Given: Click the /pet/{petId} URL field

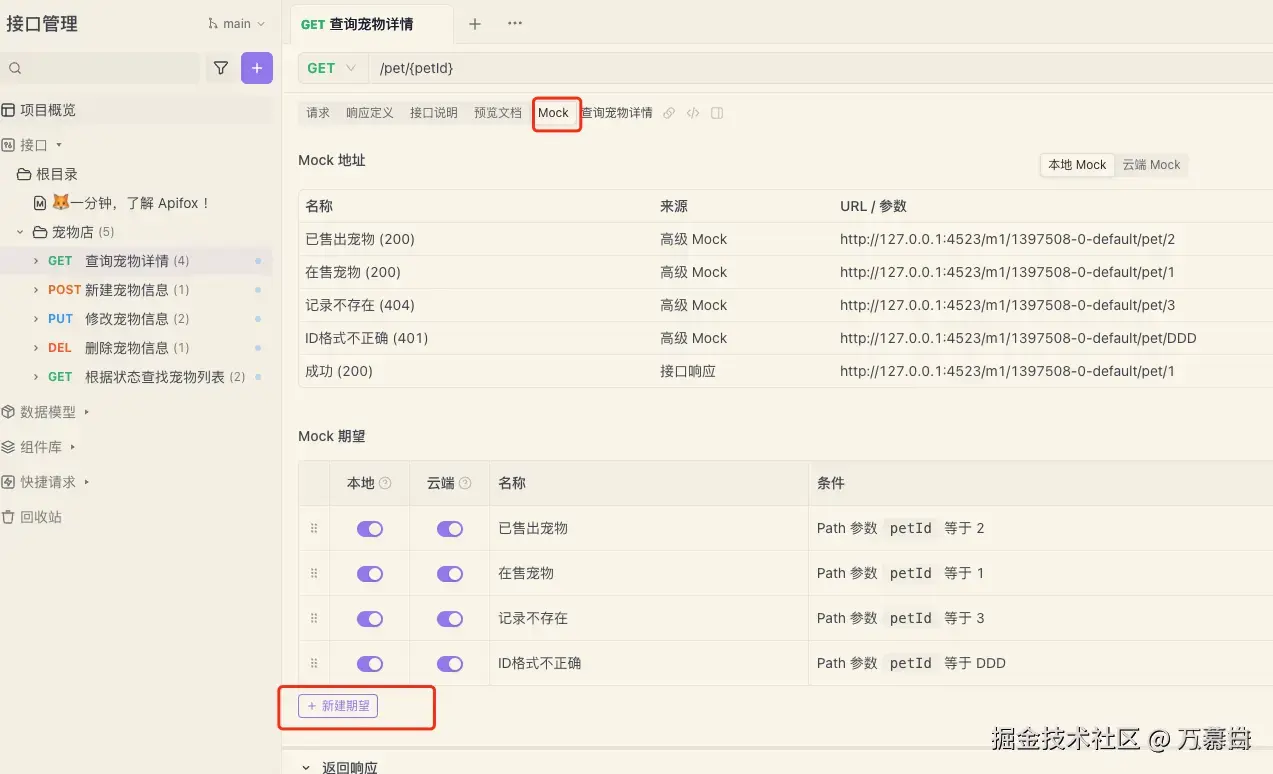Looking at the screenshot, I should click(820, 68).
